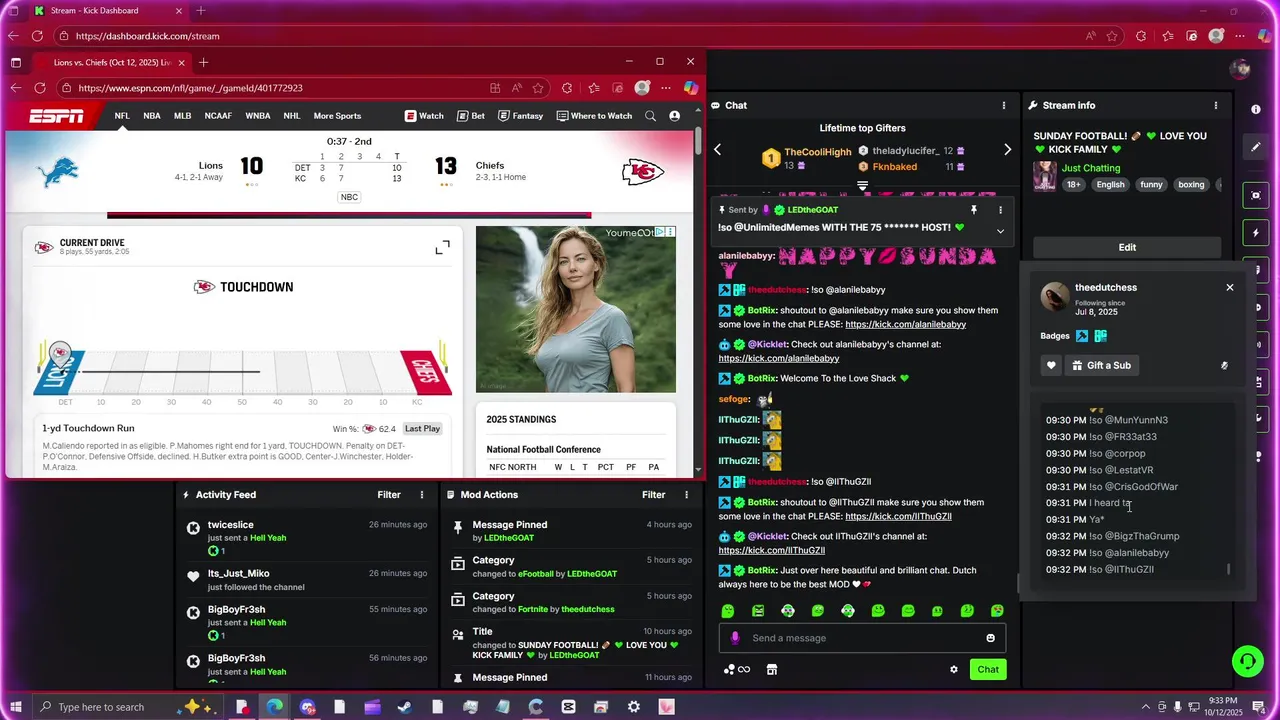Click ESPN NCAAF menu item
This screenshot has width=1280, height=720.
[218, 116]
